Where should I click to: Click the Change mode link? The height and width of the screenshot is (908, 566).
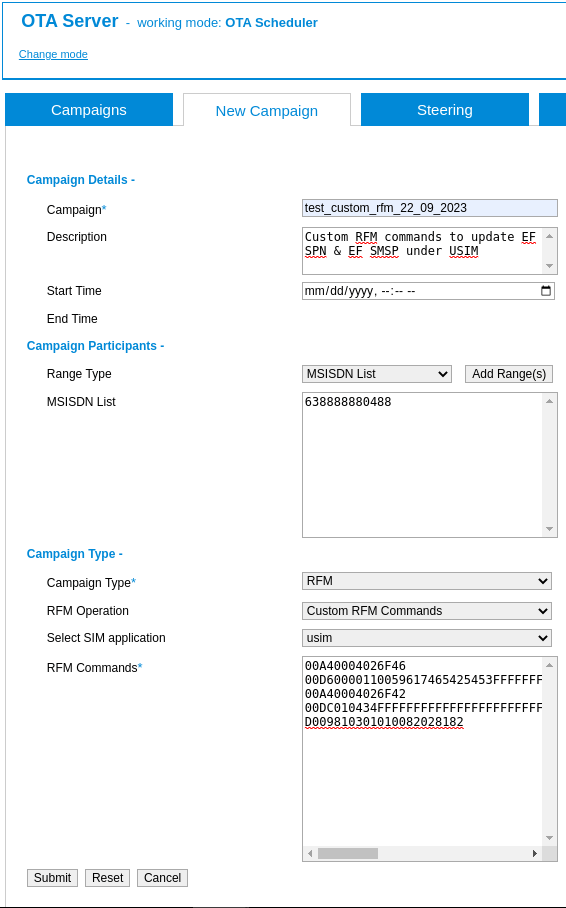tap(53, 54)
